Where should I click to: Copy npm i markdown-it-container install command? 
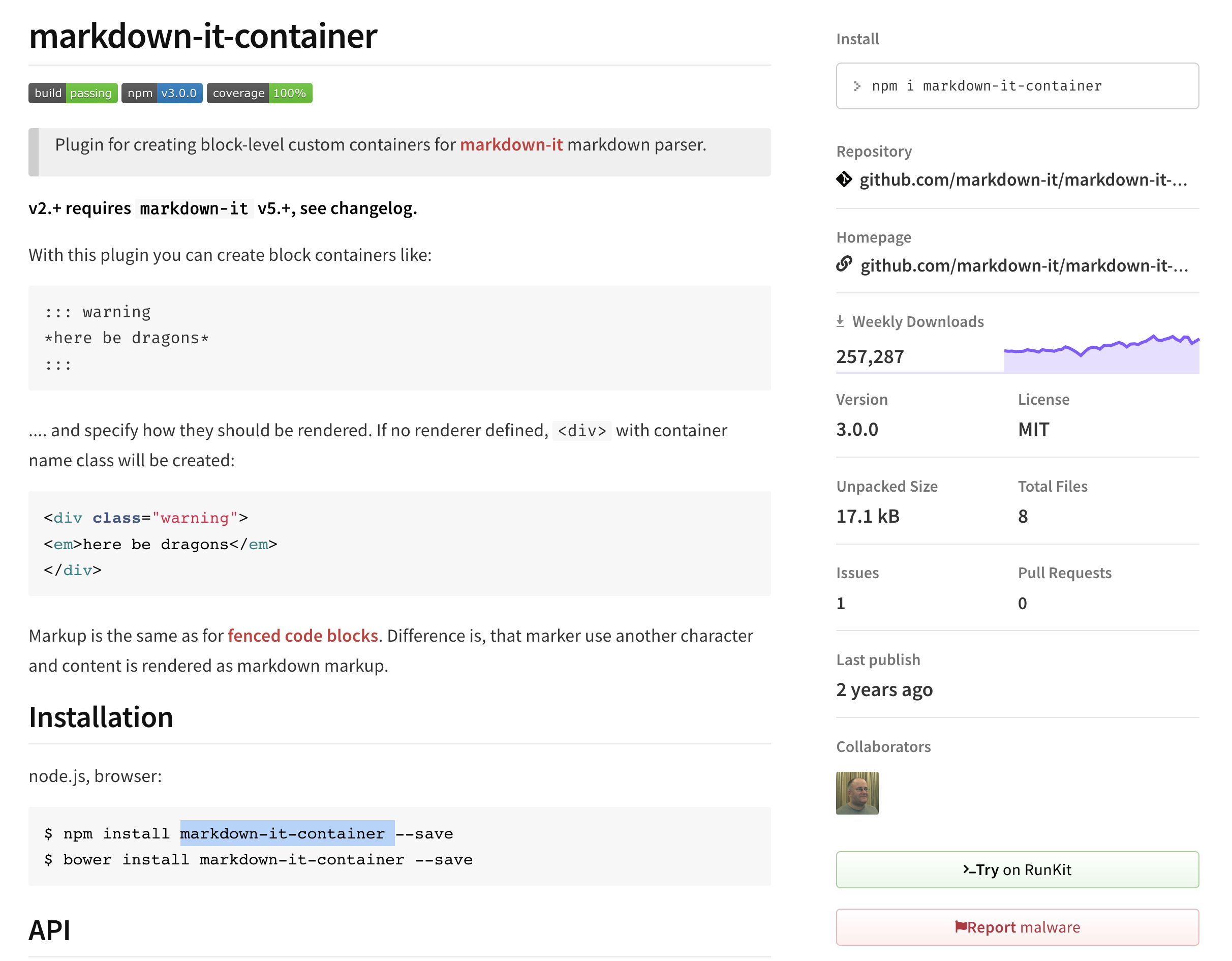(986, 86)
